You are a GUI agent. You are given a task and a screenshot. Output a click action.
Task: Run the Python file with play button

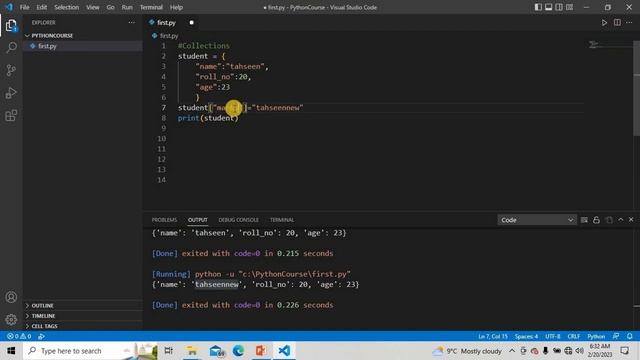tap(604, 23)
